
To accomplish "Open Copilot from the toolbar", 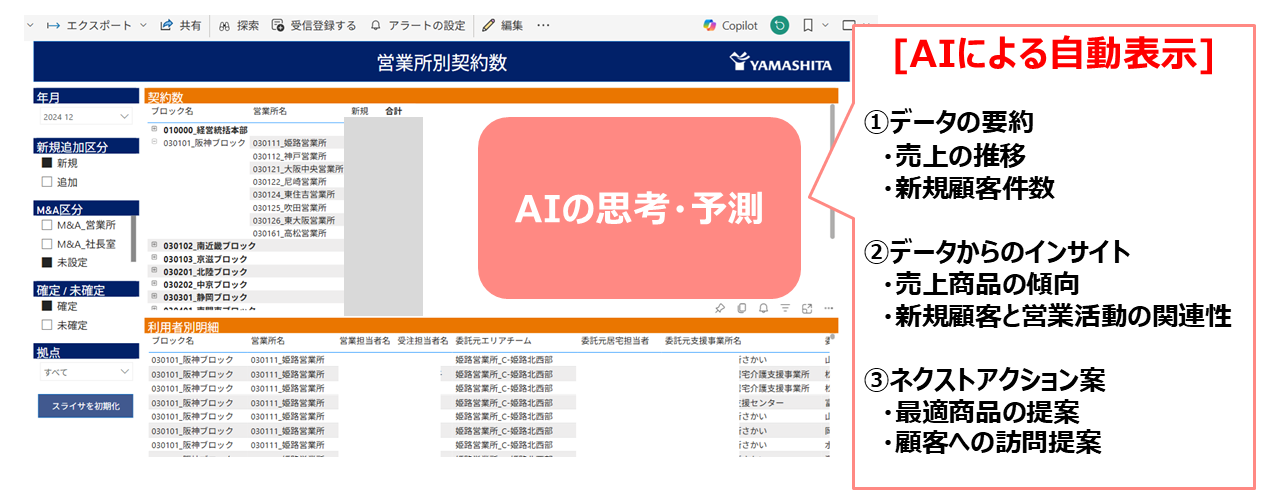I will pyautogui.click(x=730, y=25).
